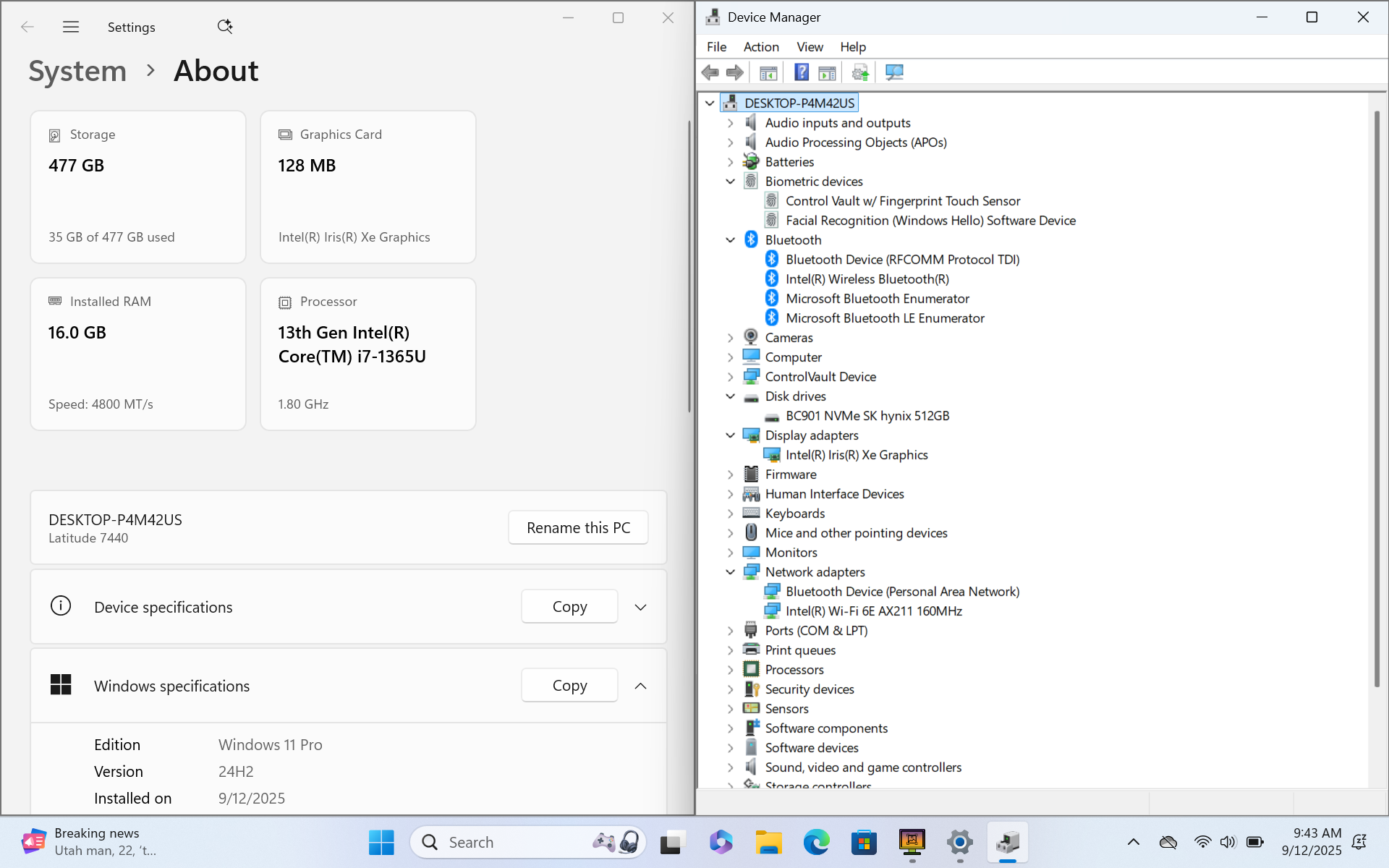Click Show/Hide console tree toolbar icon
Viewport: 1389px width, 868px height.
[x=768, y=72]
